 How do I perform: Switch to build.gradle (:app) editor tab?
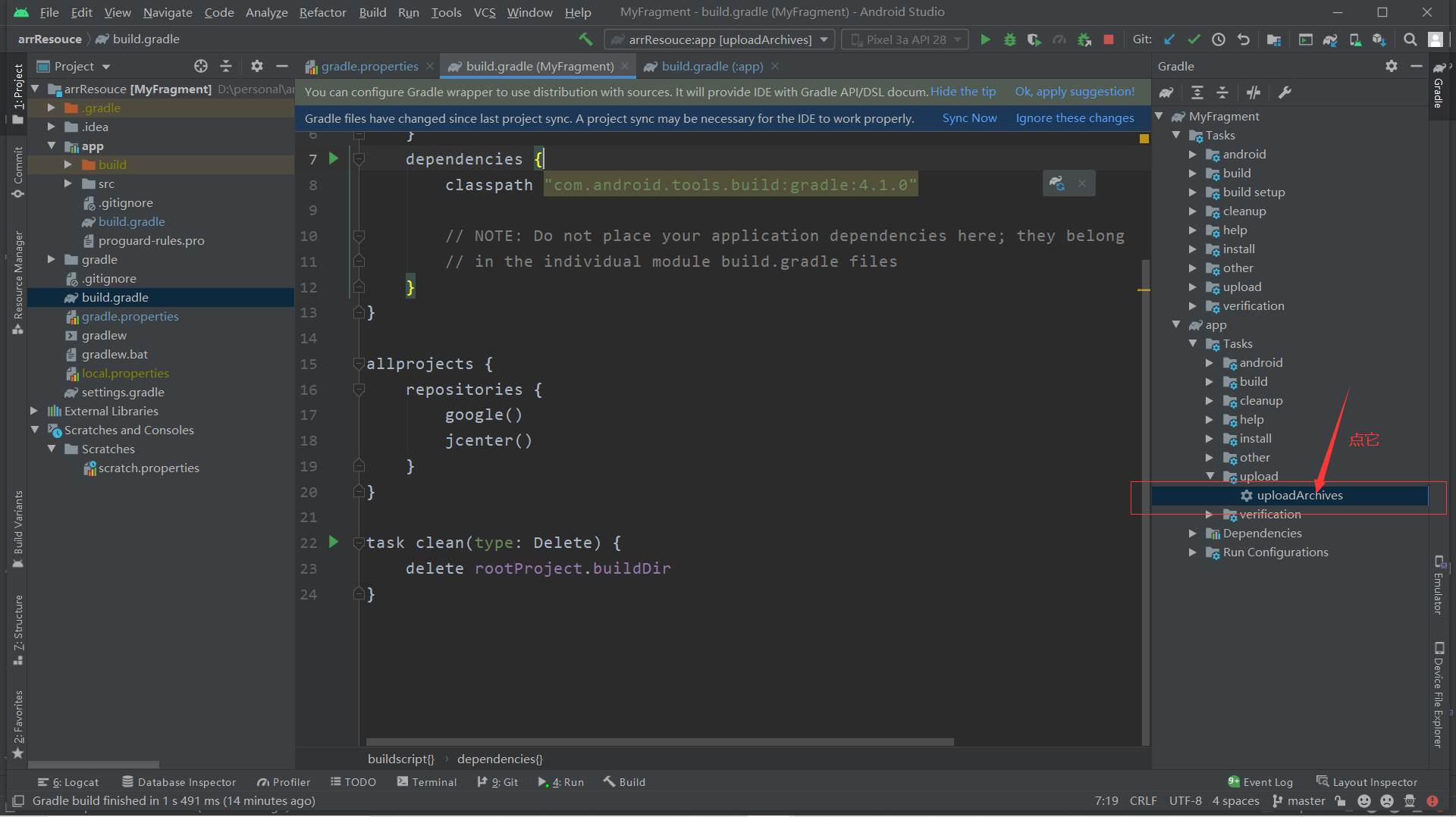click(712, 67)
